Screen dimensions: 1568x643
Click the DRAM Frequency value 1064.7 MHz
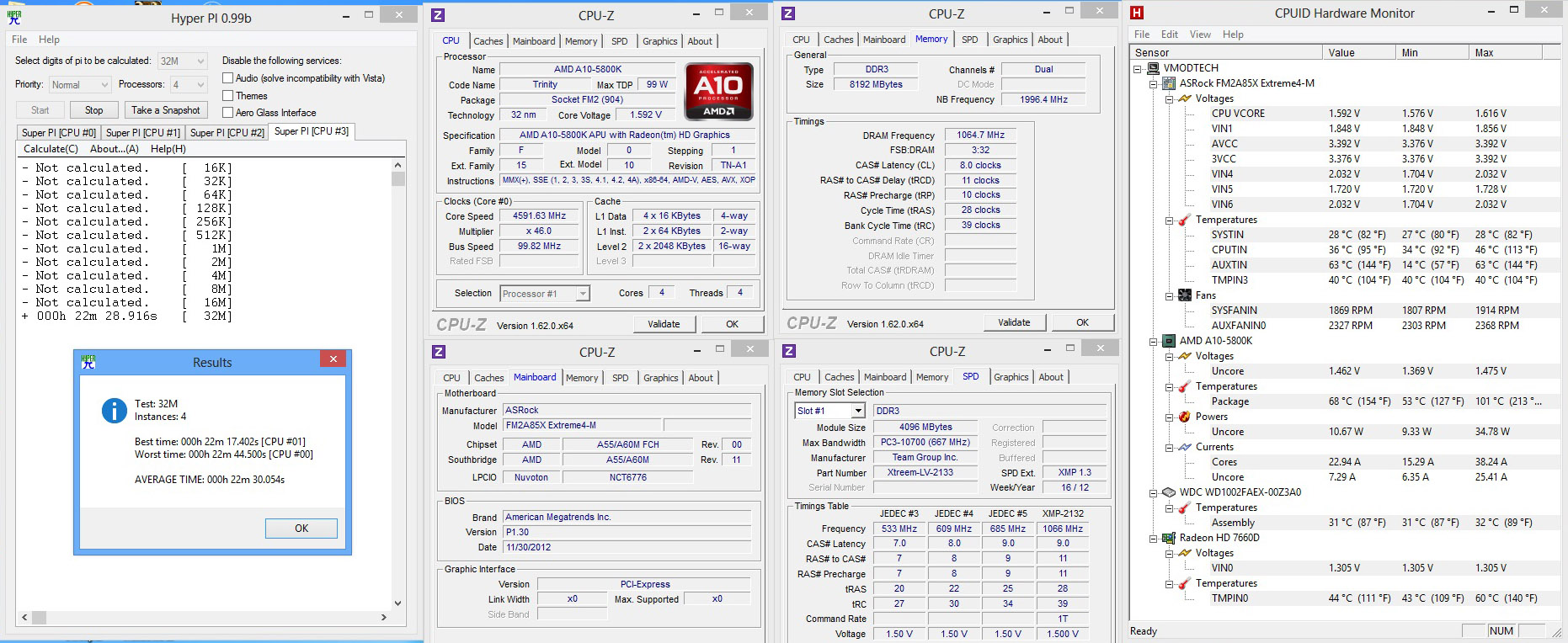point(980,136)
